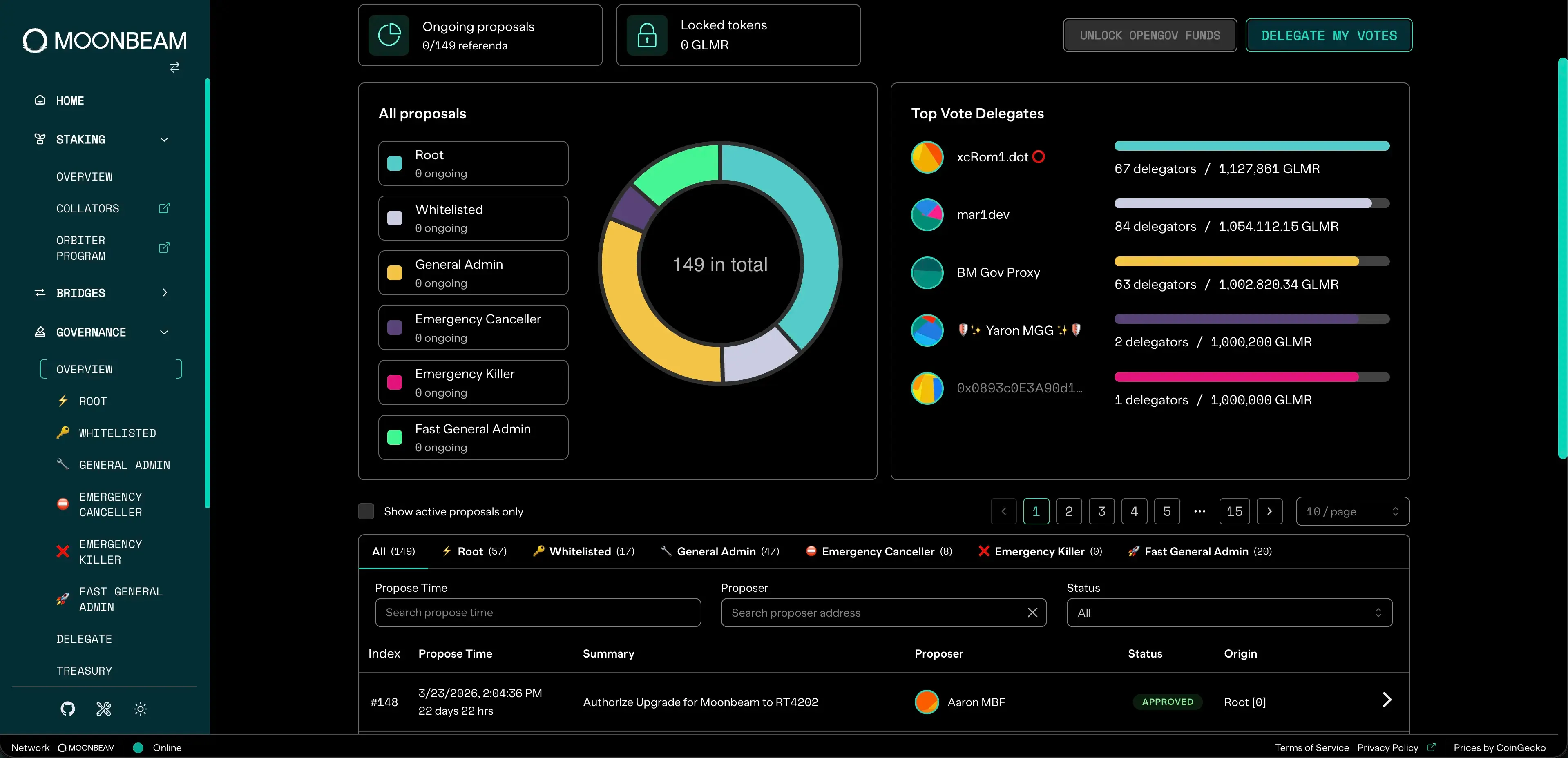Switch to Fast General Admin (20) tab
The height and width of the screenshot is (758, 1568).
click(x=1200, y=551)
